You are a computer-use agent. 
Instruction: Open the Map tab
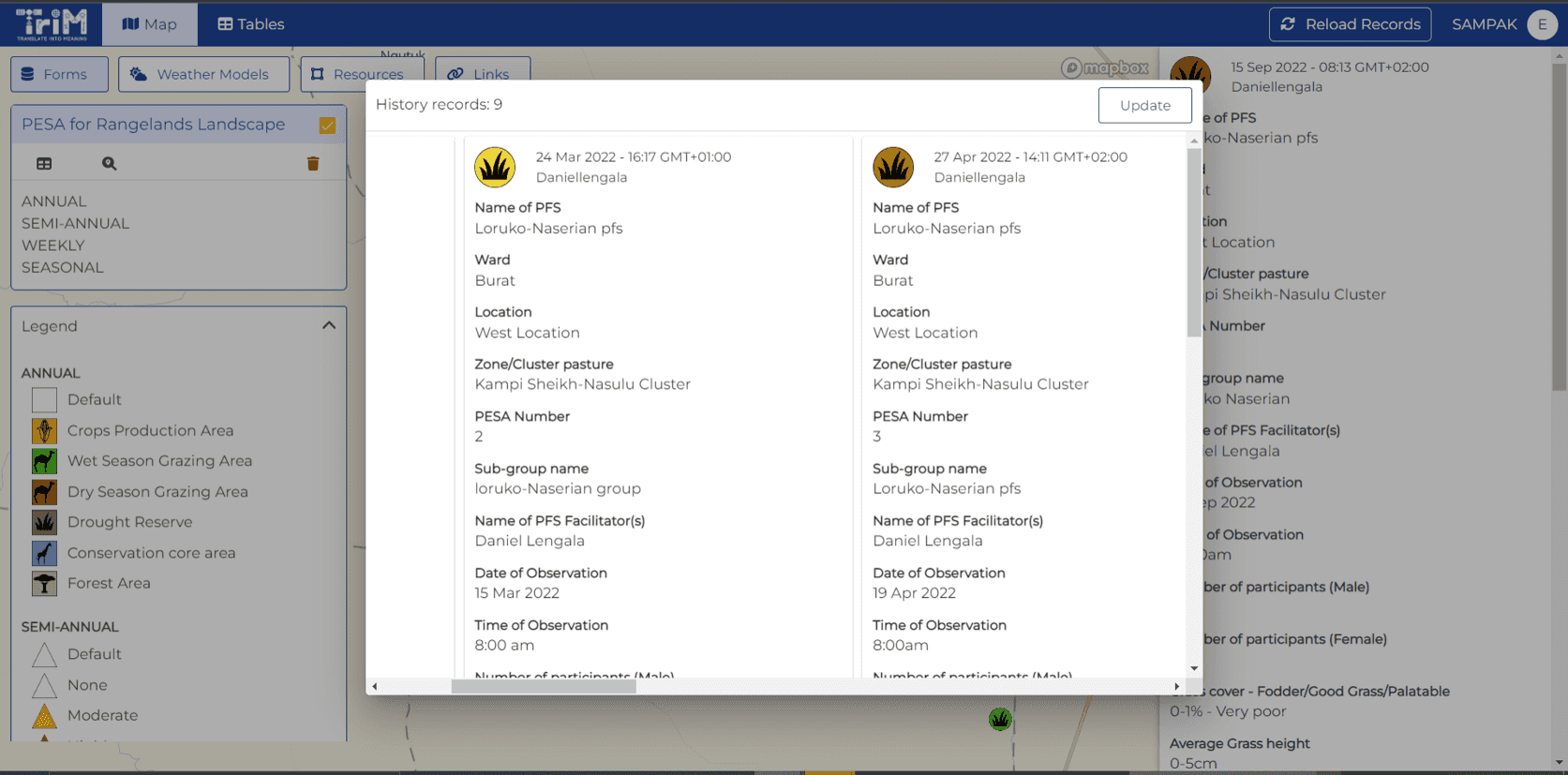click(x=149, y=24)
